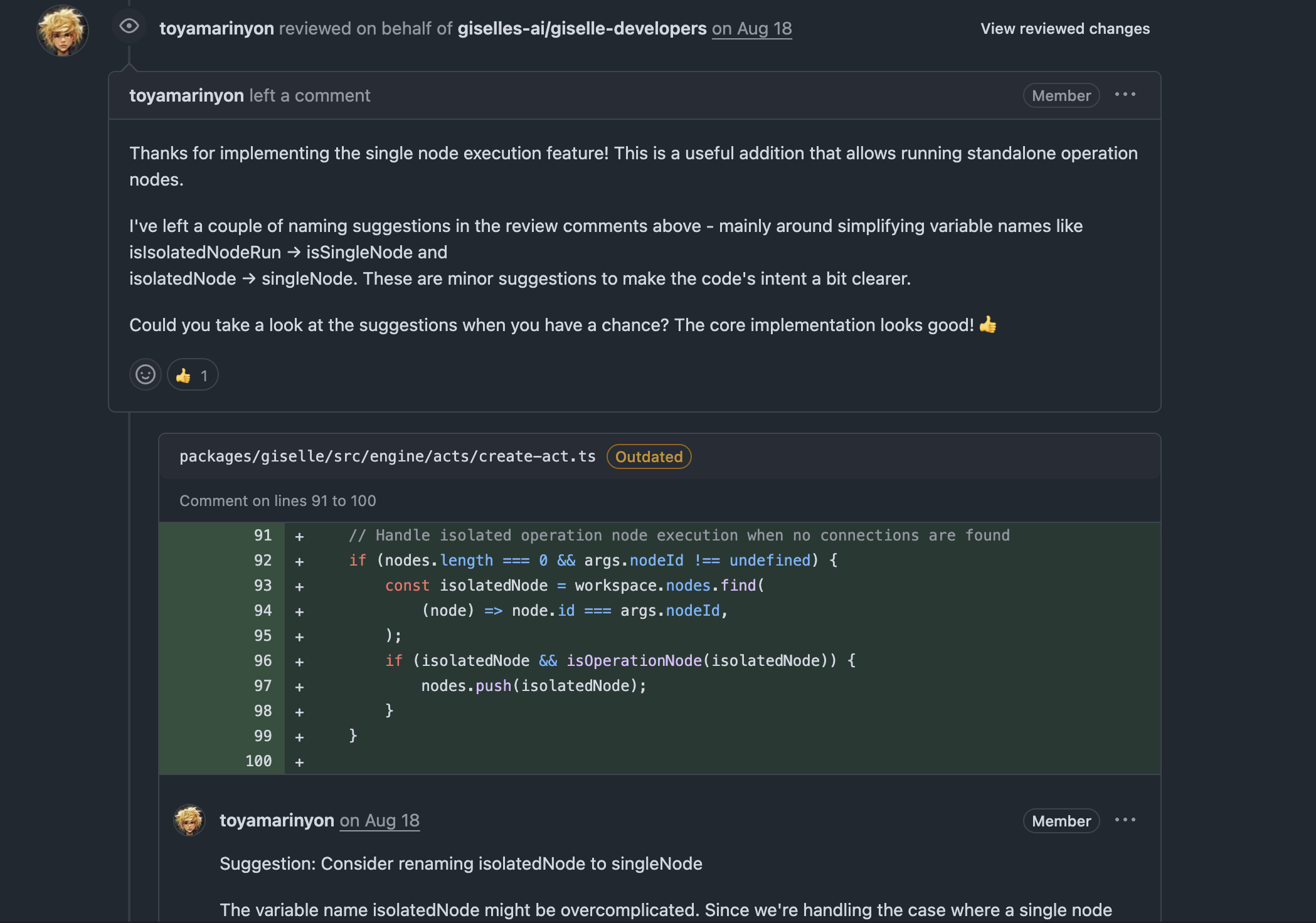The width and height of the screenshot is (1316, 923).
Task: Click the 'on Aug 18' review timestamp
Action: click(x=751, y=29)
